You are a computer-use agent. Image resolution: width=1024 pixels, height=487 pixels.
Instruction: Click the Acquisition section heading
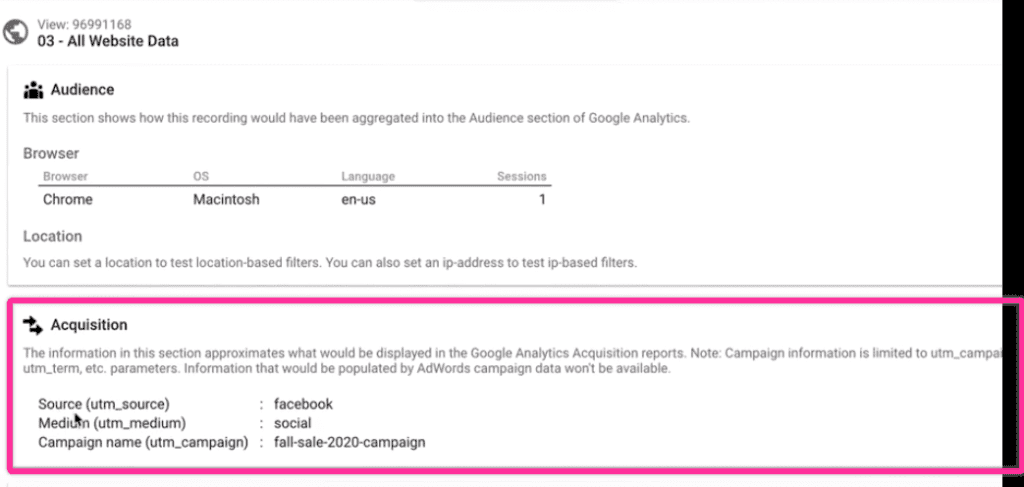(89, 324)
